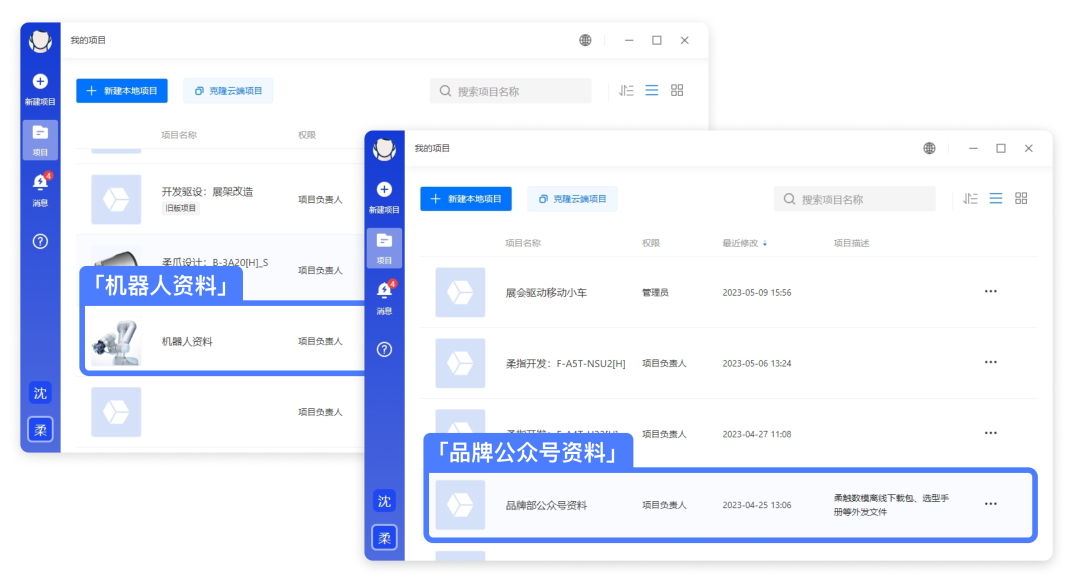Click the sort order icon beside the view toggles
The image size is (1080, 588).
click(x=970, y=198)
